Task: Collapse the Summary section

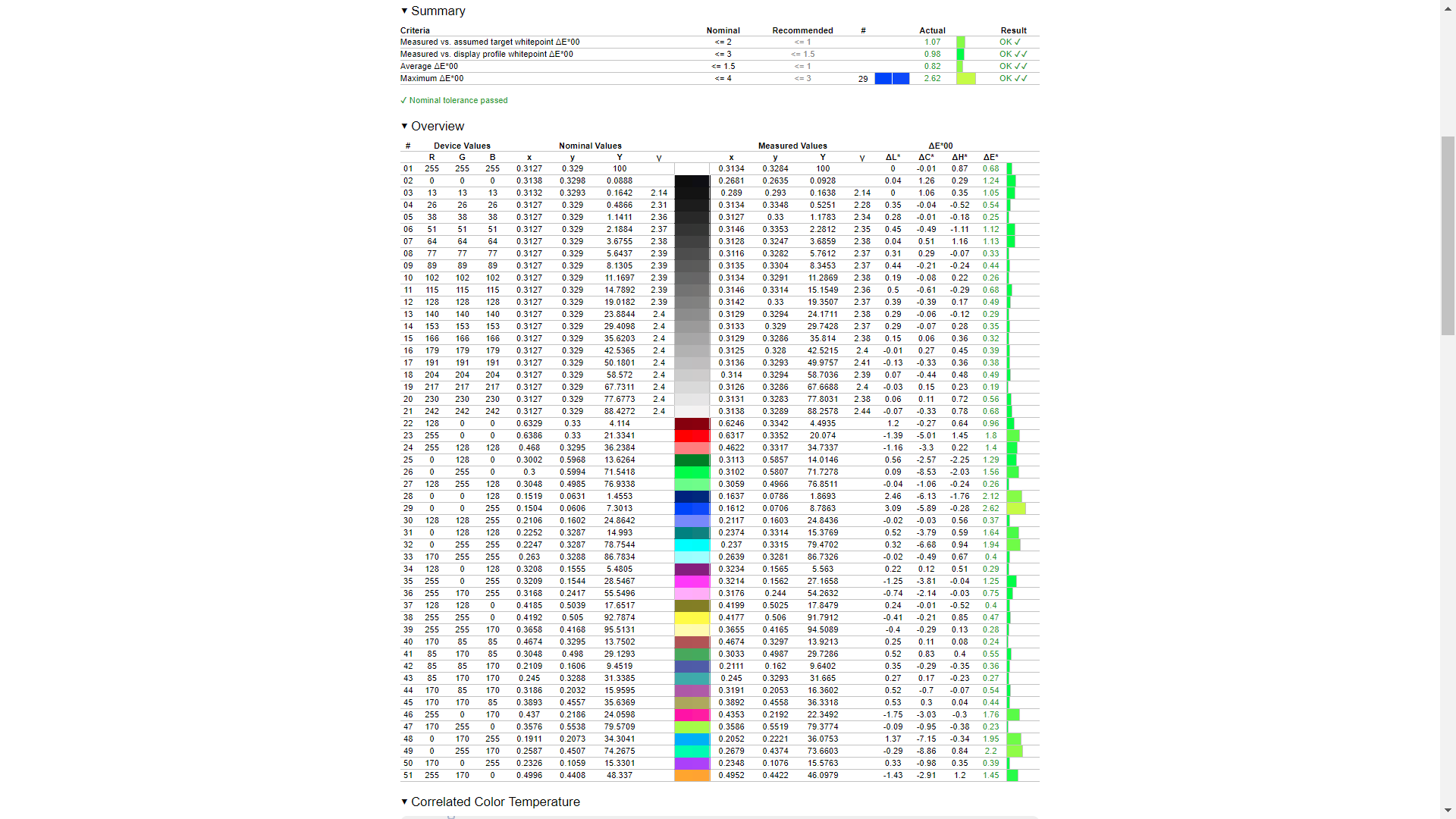Action: coord(433,11)
